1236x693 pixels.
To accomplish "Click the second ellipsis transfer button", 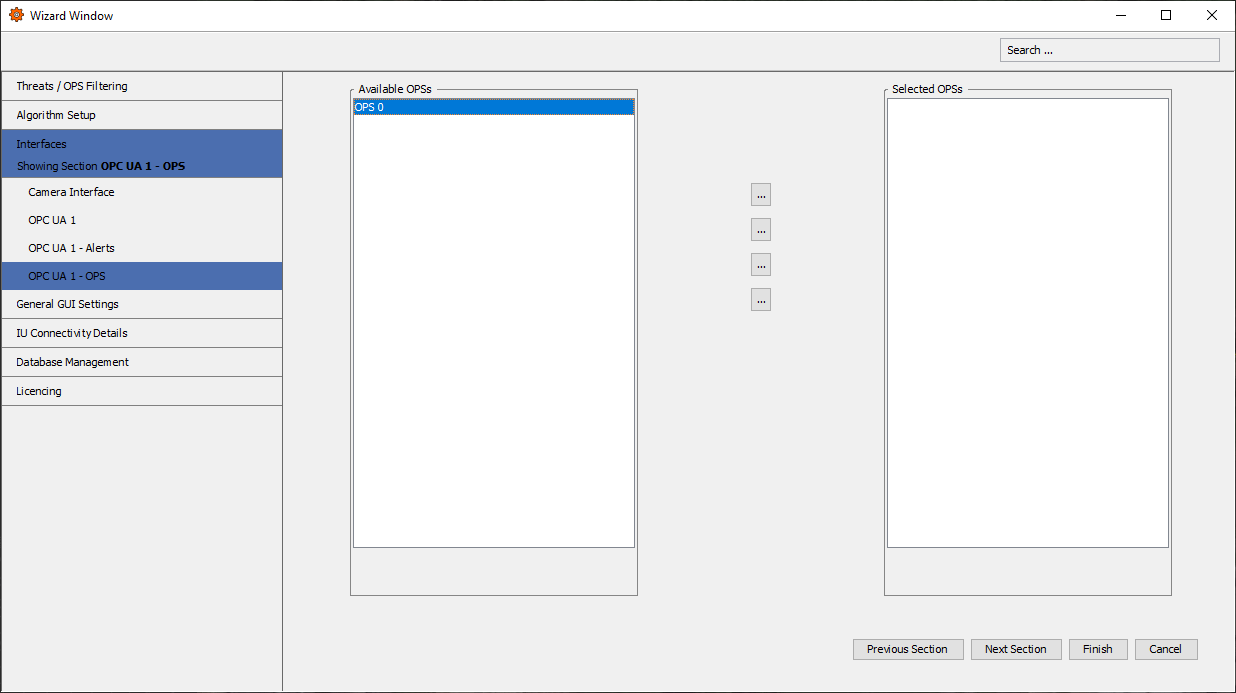I will click(x=761, y=230).
